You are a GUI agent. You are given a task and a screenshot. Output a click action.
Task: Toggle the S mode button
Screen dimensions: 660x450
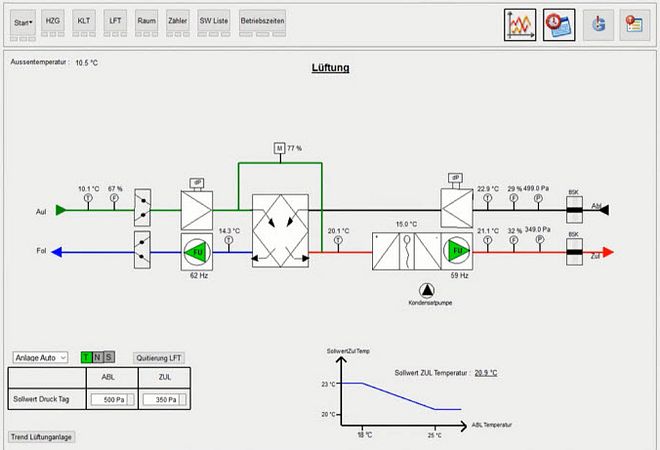109,357
